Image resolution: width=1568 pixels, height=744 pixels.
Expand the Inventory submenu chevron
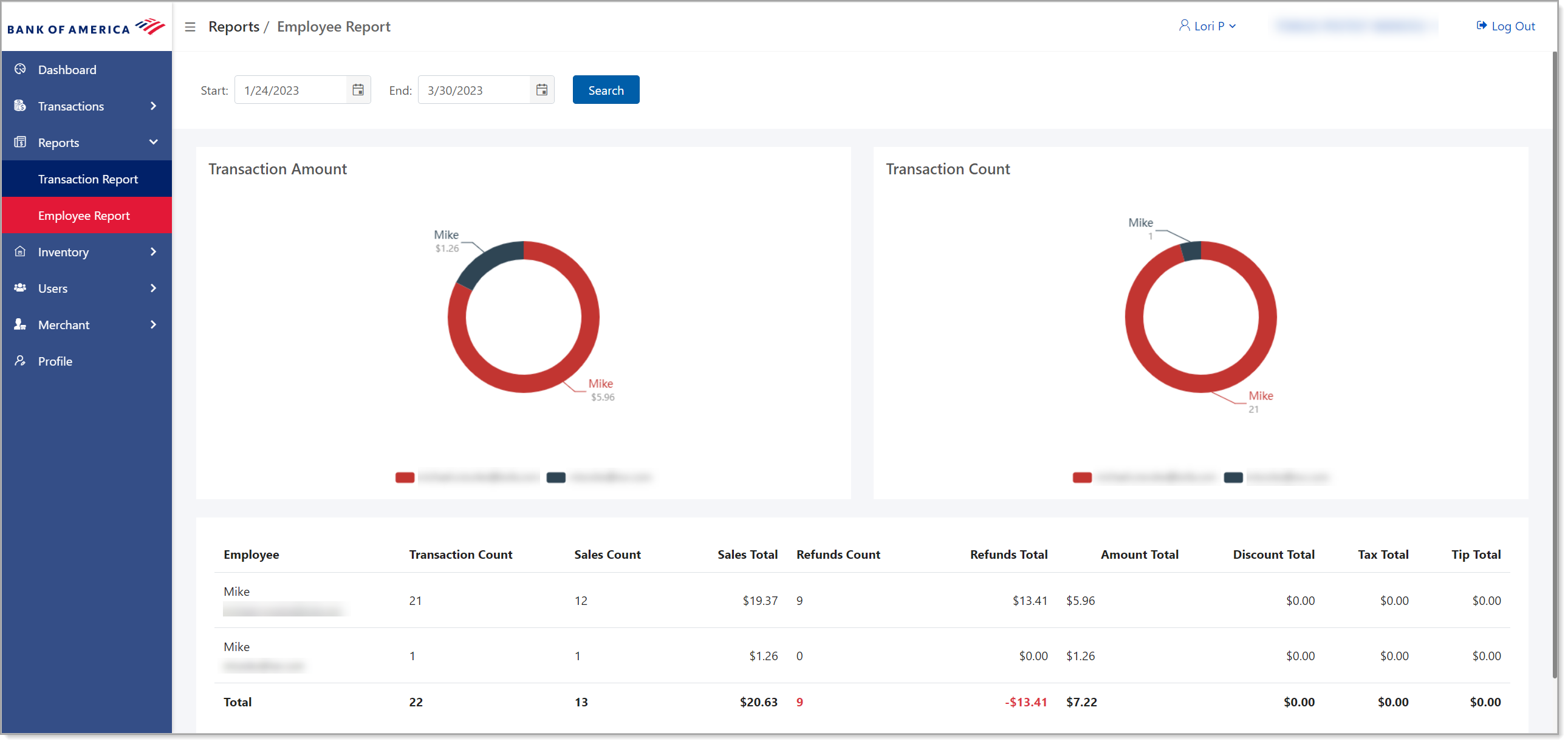[x=153, y=252]
